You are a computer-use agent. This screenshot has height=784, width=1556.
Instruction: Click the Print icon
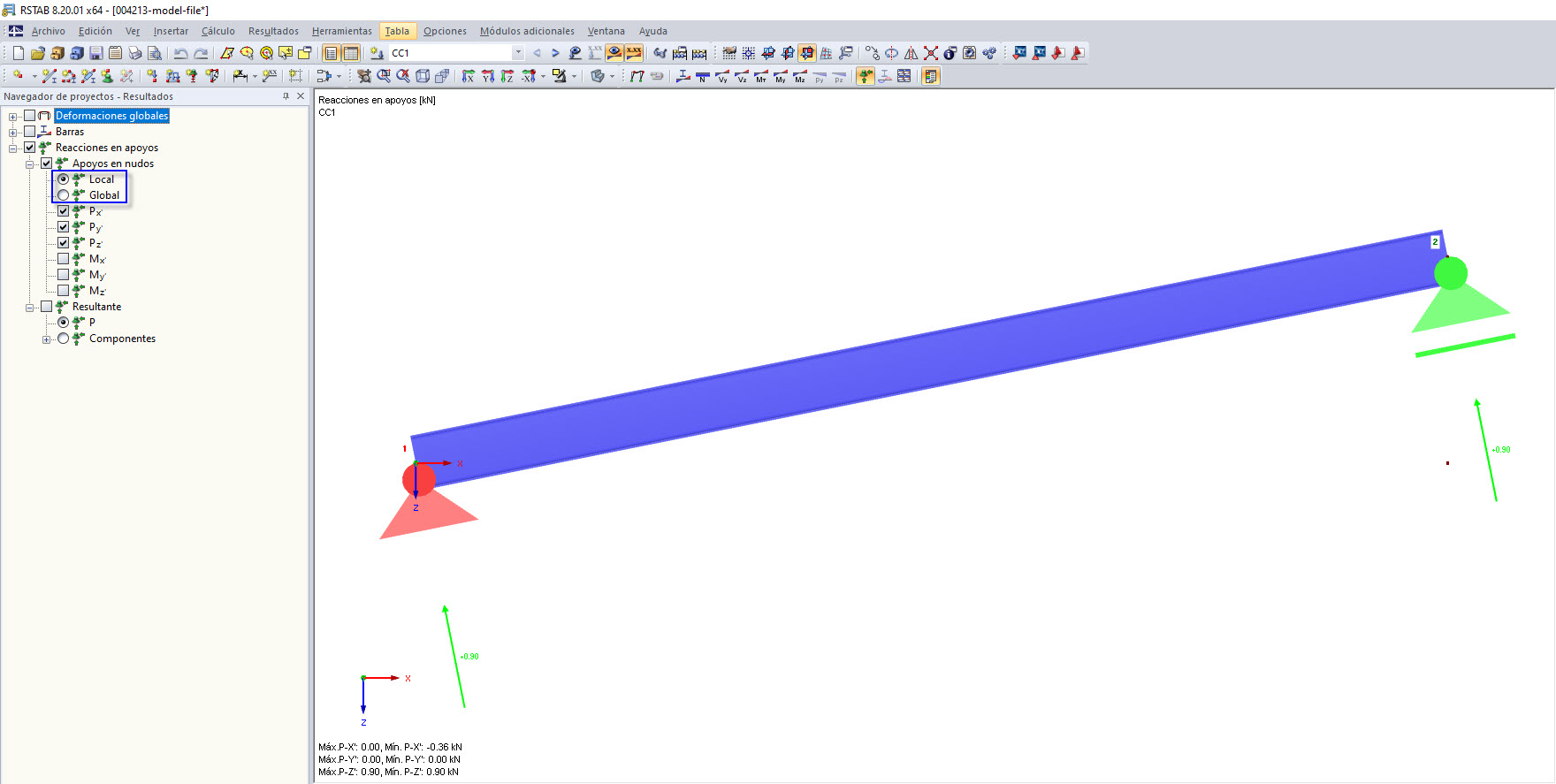[134, 53]
